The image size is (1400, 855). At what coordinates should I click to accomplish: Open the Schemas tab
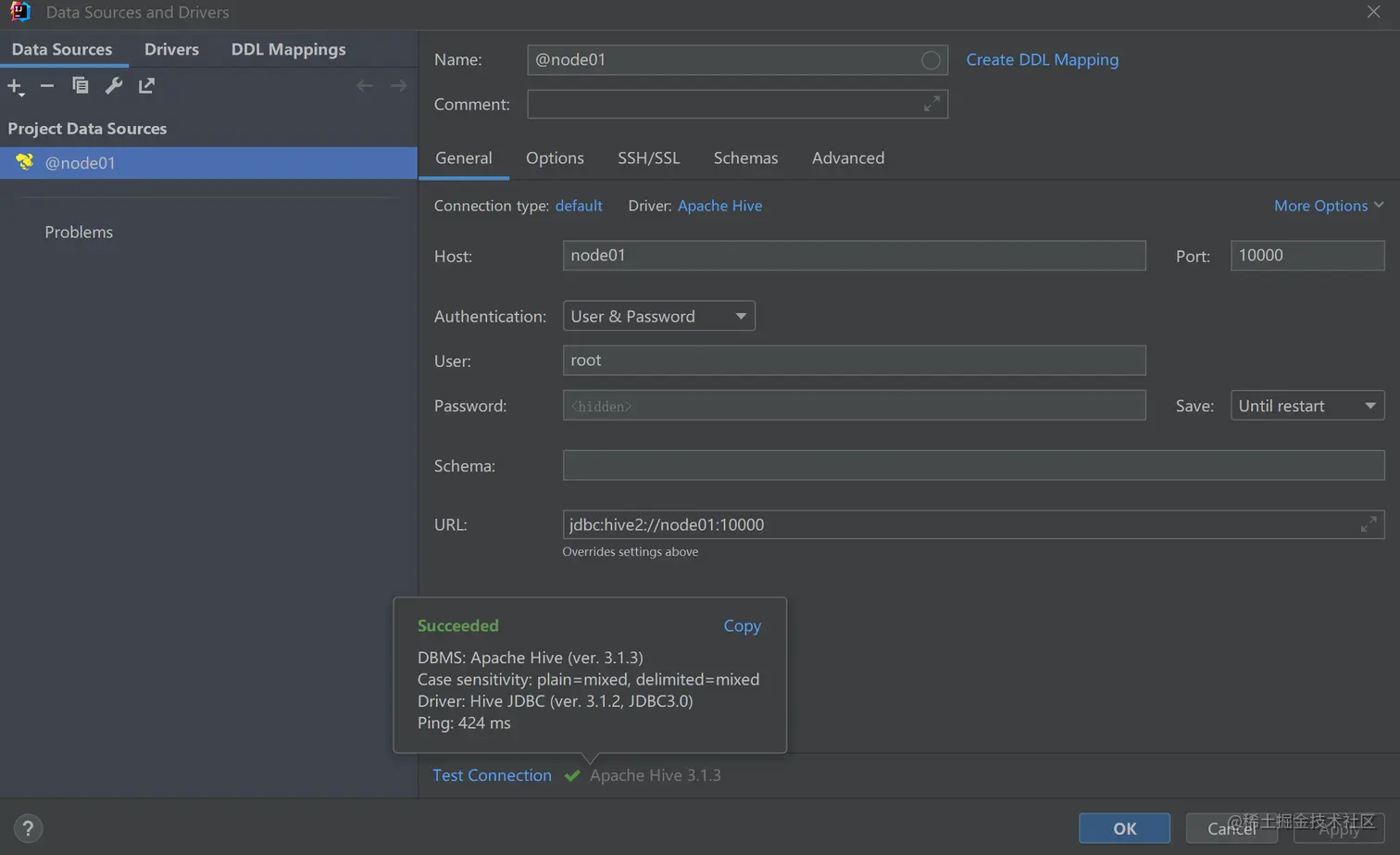pos(745,157)
